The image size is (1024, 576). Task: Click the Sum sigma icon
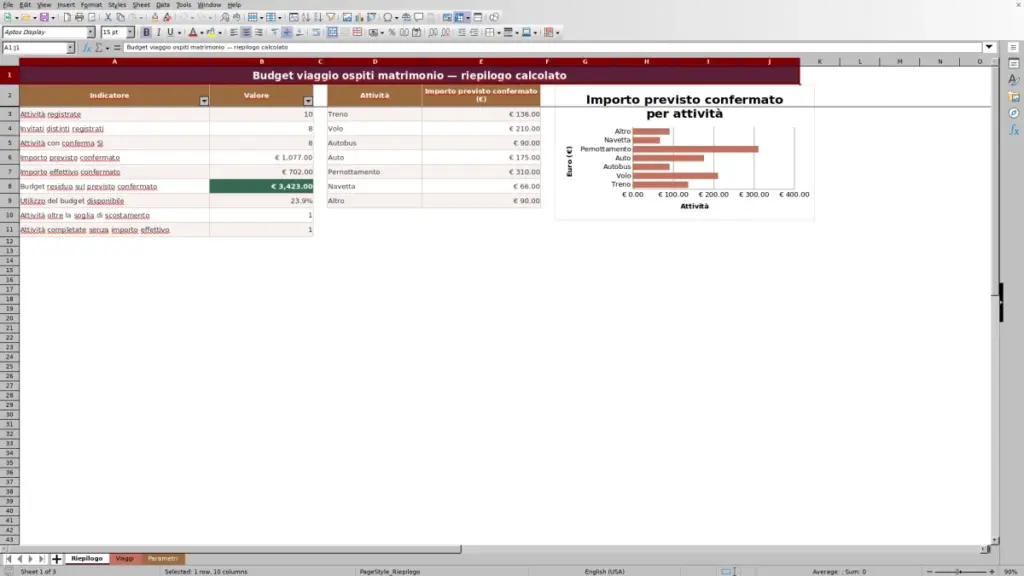[x=99, y=48]
